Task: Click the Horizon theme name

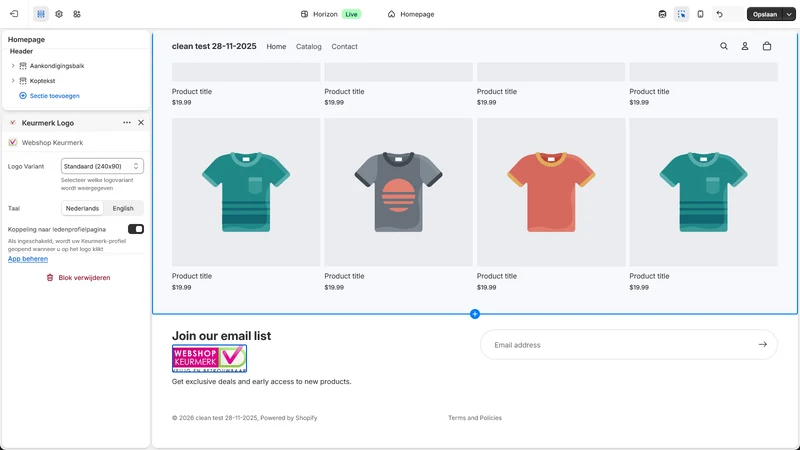Action: (325, 14)
